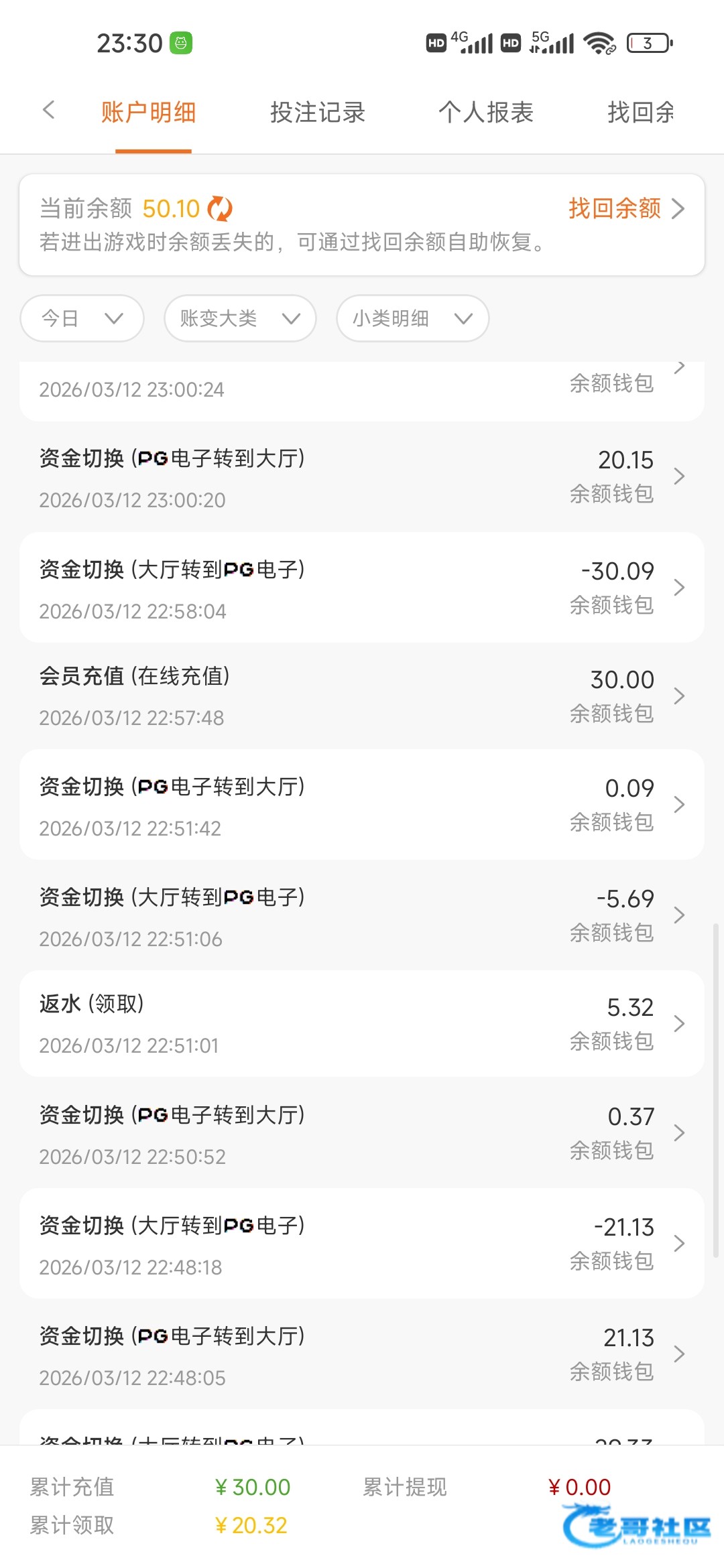
Task: Switch to the 投注记录 tab
Action: [x=317, y=113]
